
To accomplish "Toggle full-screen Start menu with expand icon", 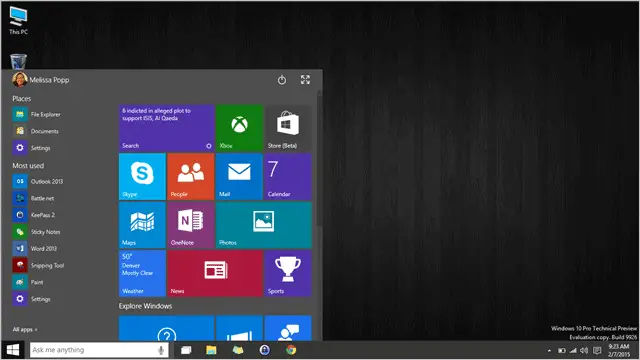I will point(305,80).
